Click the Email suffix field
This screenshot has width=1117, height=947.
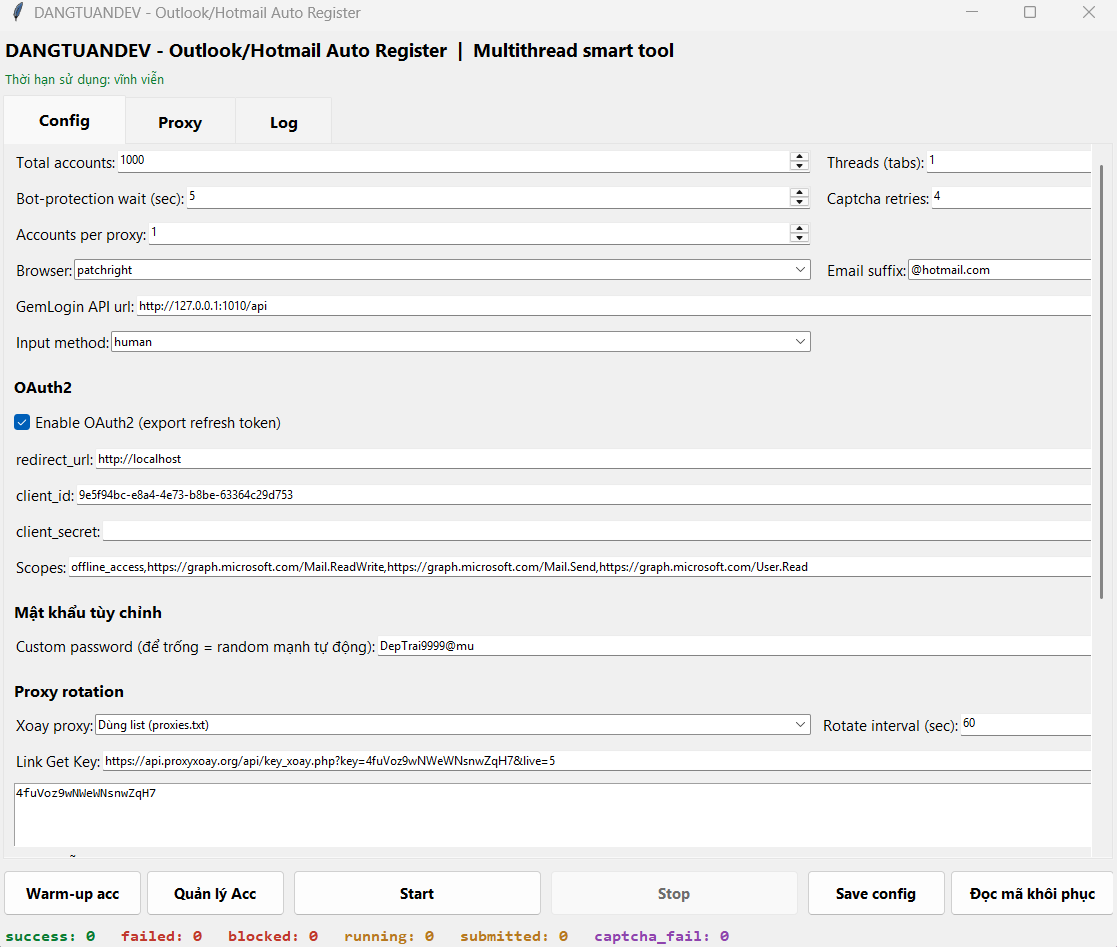pyautogui.click(x=999, y=270)
